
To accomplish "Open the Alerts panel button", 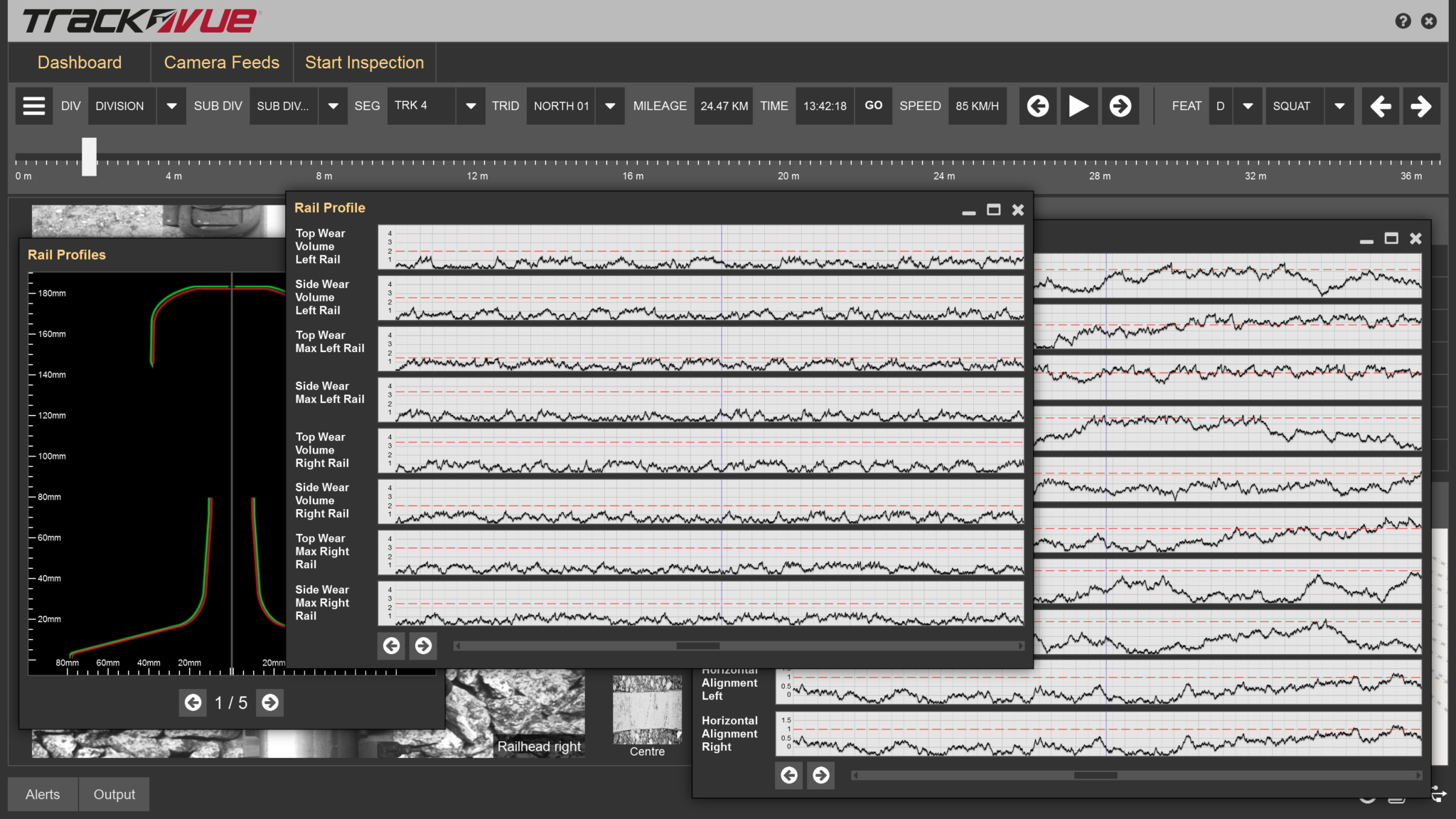I will click(43, 794).
